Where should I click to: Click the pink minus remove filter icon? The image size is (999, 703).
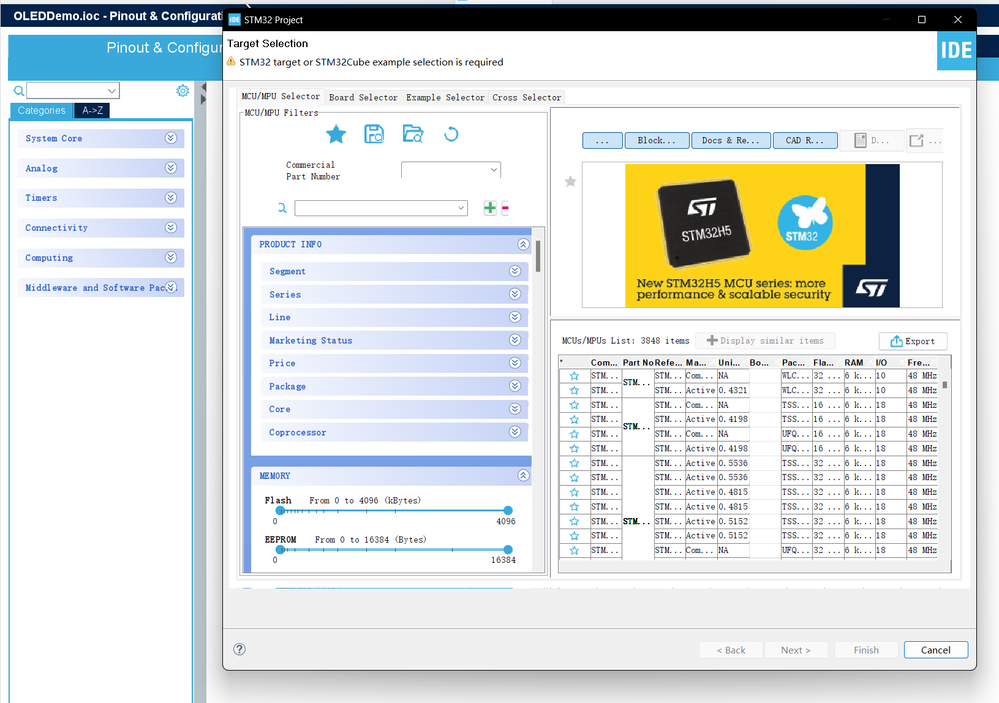click(x=505, y=208)
